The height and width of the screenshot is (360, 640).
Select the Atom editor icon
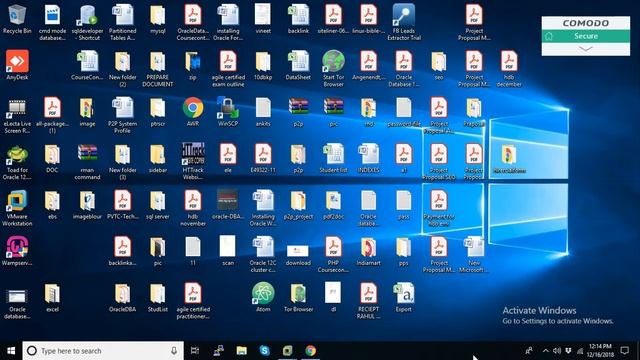pos(263,298)
